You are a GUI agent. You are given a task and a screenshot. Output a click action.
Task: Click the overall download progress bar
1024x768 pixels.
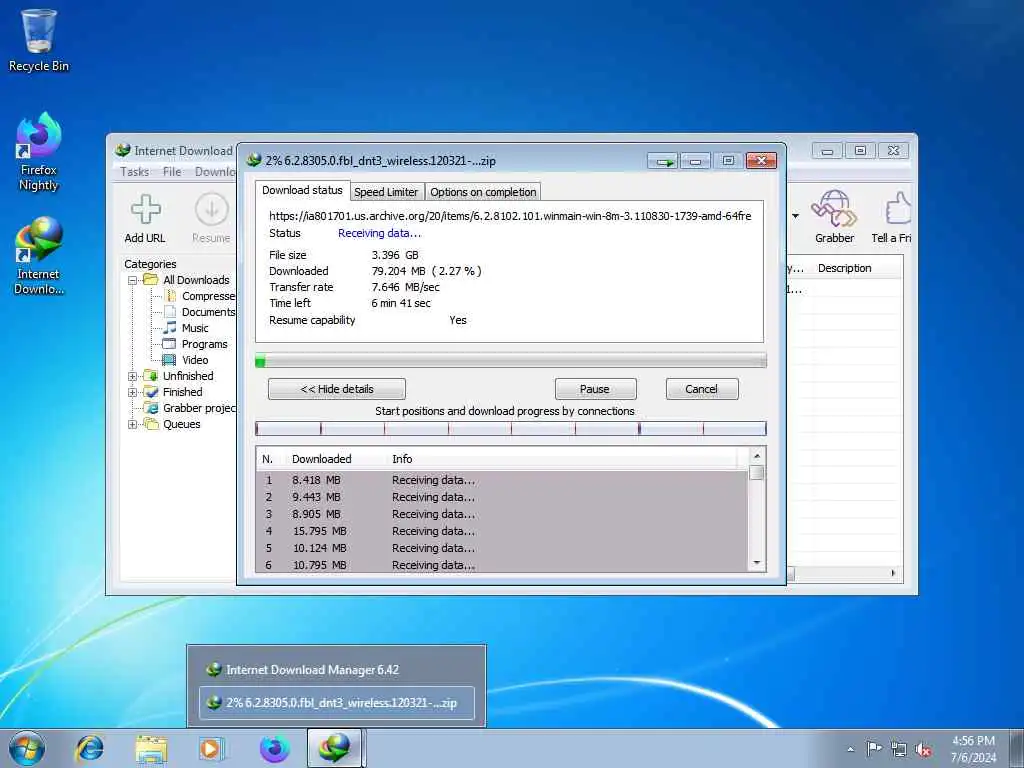[x=511, y=360]
